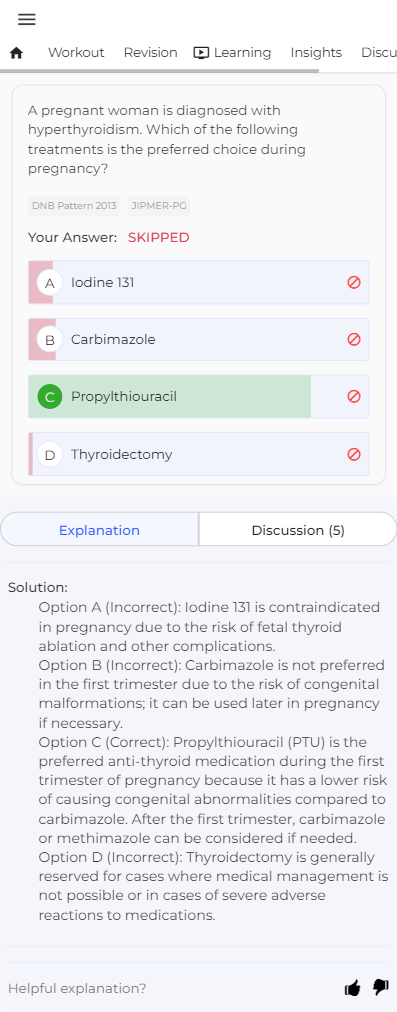Screen dimensions: 397x1012
Task: Select option A circle
Action: (x=50, y=282)
